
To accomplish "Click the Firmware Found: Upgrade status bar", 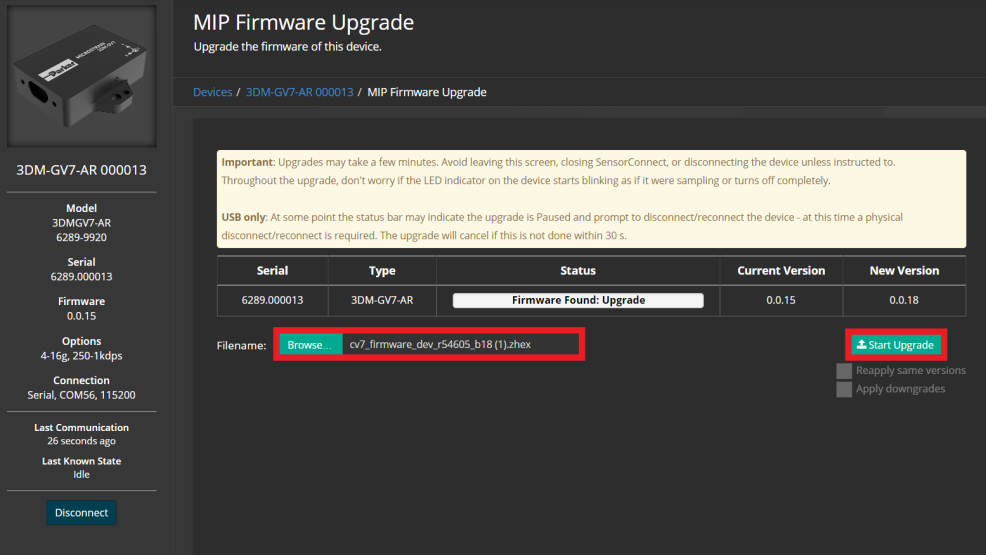I will [578, 300].
